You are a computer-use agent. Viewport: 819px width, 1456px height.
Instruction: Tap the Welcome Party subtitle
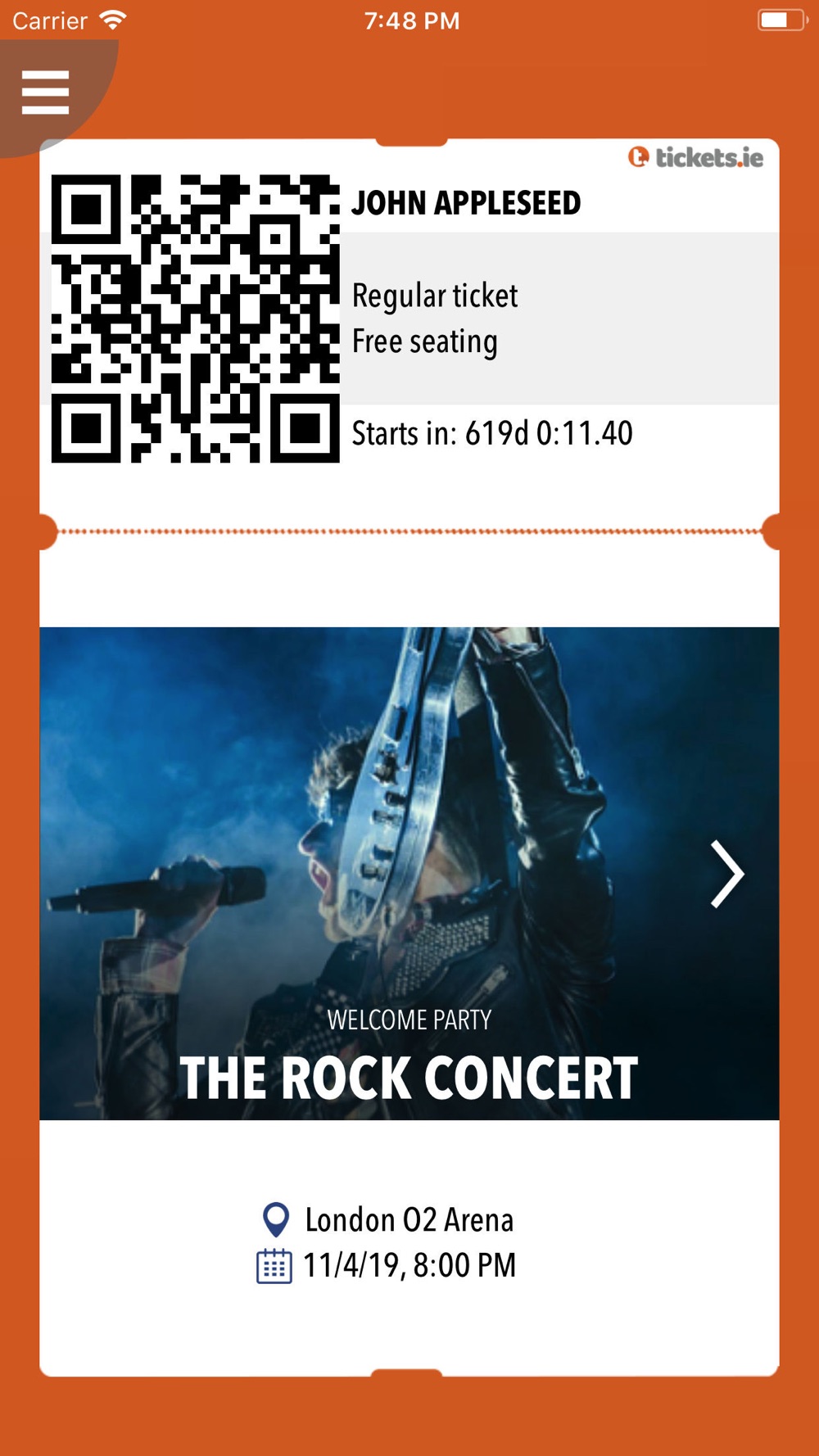(x=409, y=1020)
